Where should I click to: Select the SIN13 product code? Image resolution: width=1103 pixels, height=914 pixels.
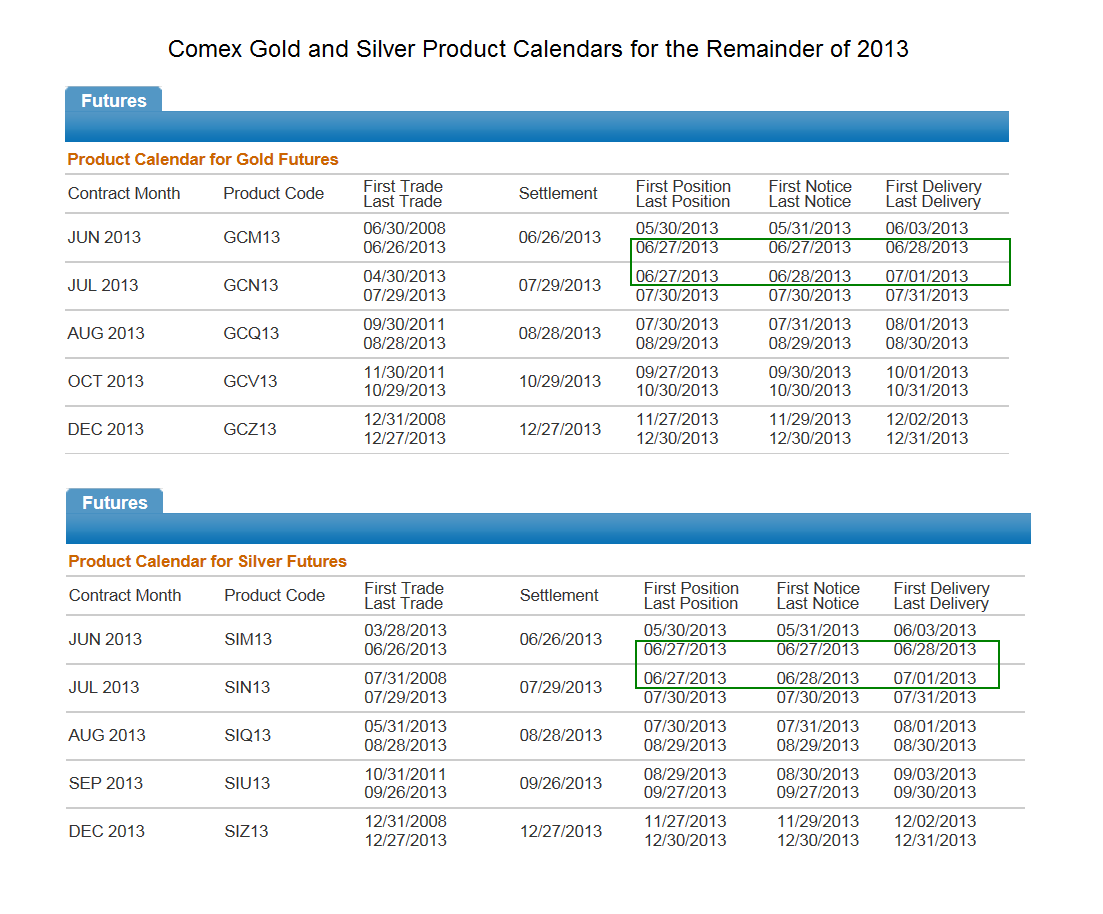247,687
